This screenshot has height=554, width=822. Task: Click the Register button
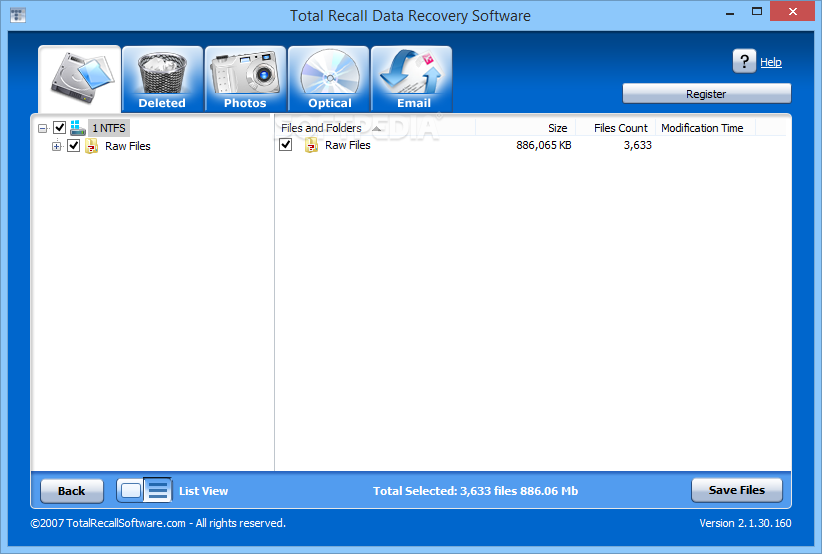coord(706,94)
